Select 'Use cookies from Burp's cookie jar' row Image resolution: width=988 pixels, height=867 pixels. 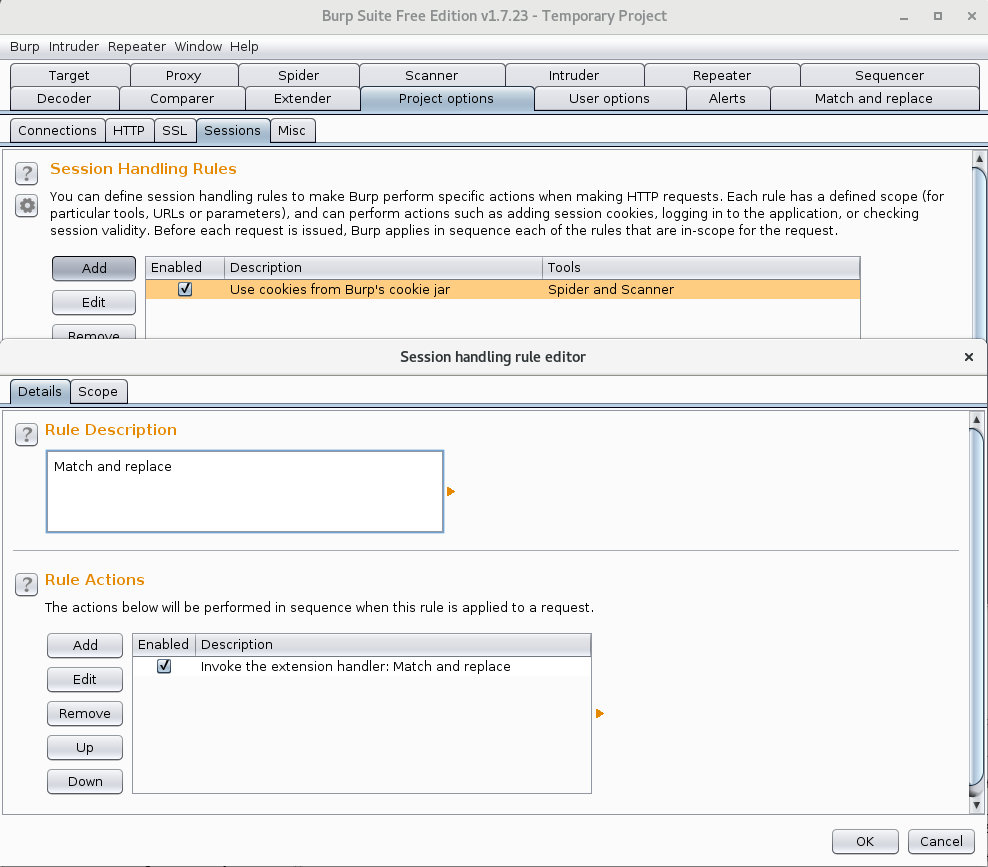tap(503, 289)
